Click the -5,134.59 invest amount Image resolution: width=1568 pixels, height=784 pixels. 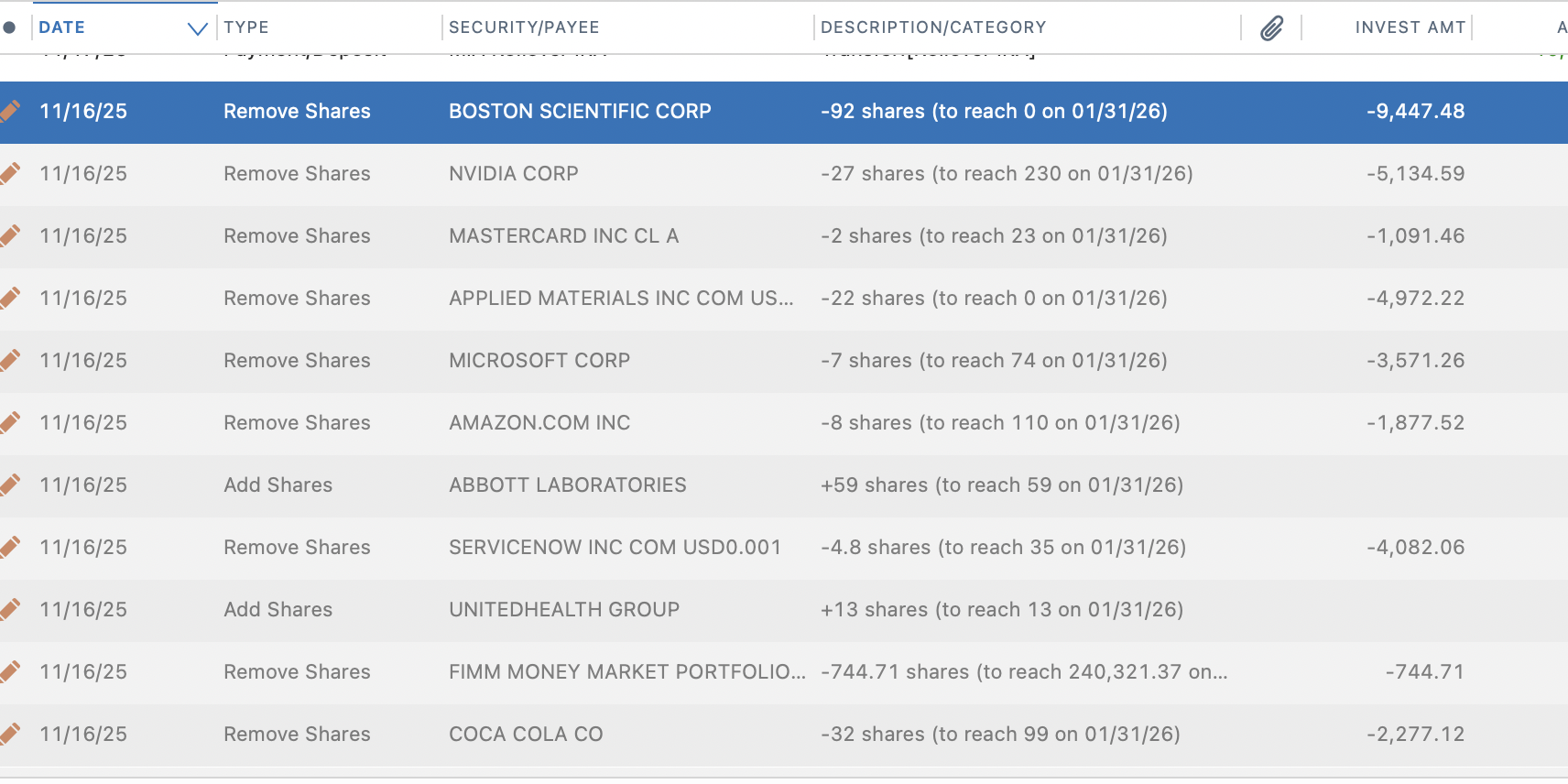1416,174
